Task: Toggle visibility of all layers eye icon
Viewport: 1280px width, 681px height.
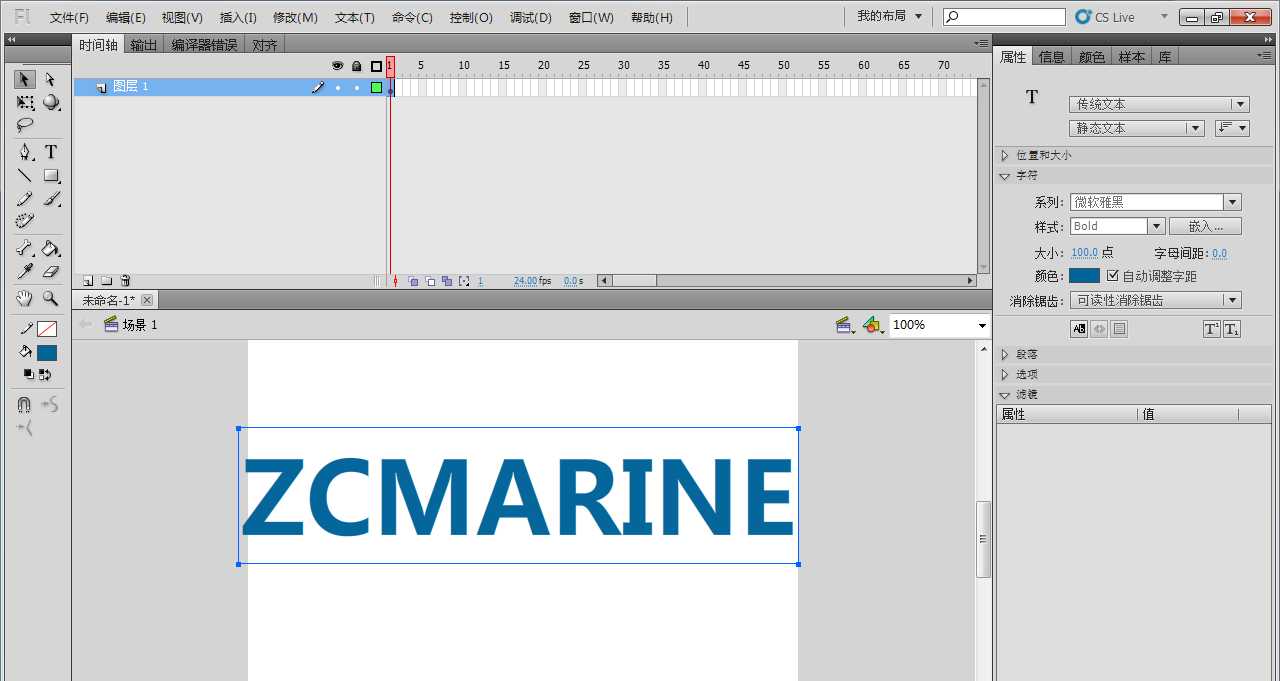Action: (x=337, y=66)
